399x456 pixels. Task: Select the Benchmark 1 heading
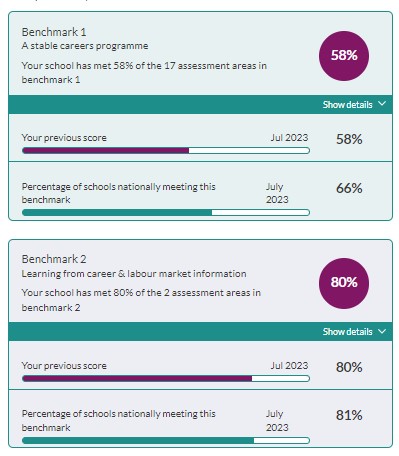coord(54,32)
